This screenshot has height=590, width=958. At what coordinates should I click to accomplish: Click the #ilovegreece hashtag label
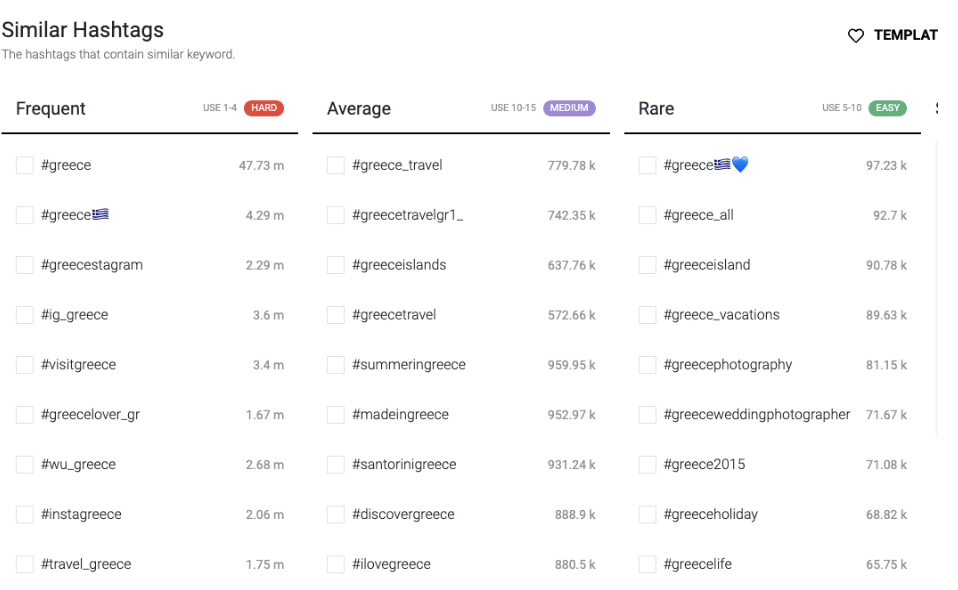(x=391, y=564)
